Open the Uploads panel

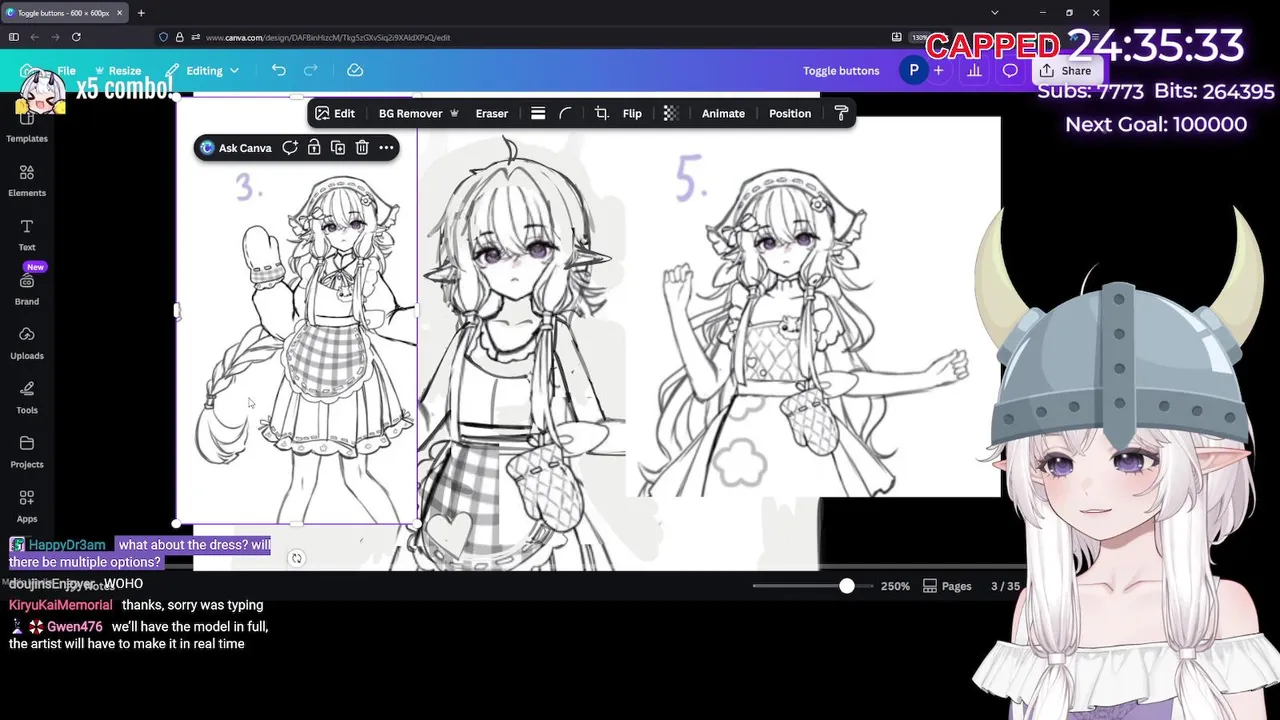27,343
